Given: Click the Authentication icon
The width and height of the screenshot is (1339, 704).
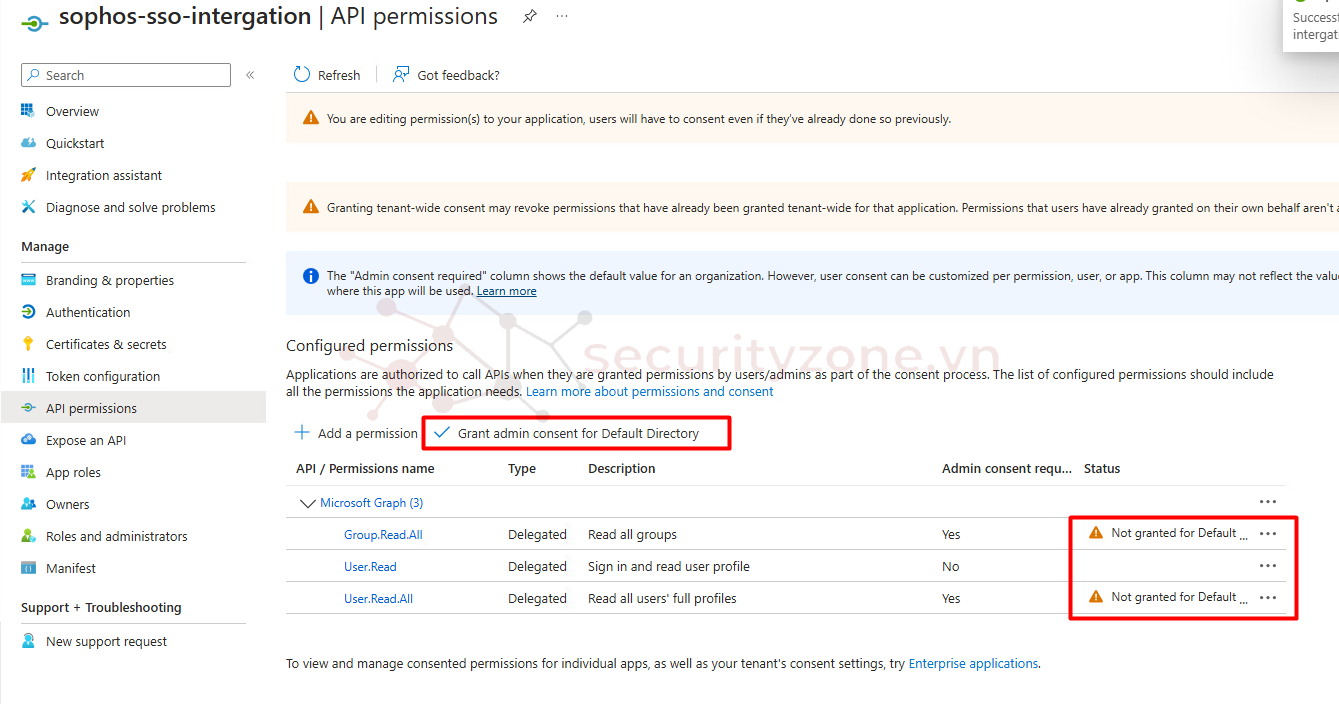Looking at the screenshot, I should pyautogui.click(x=28, y=312).
